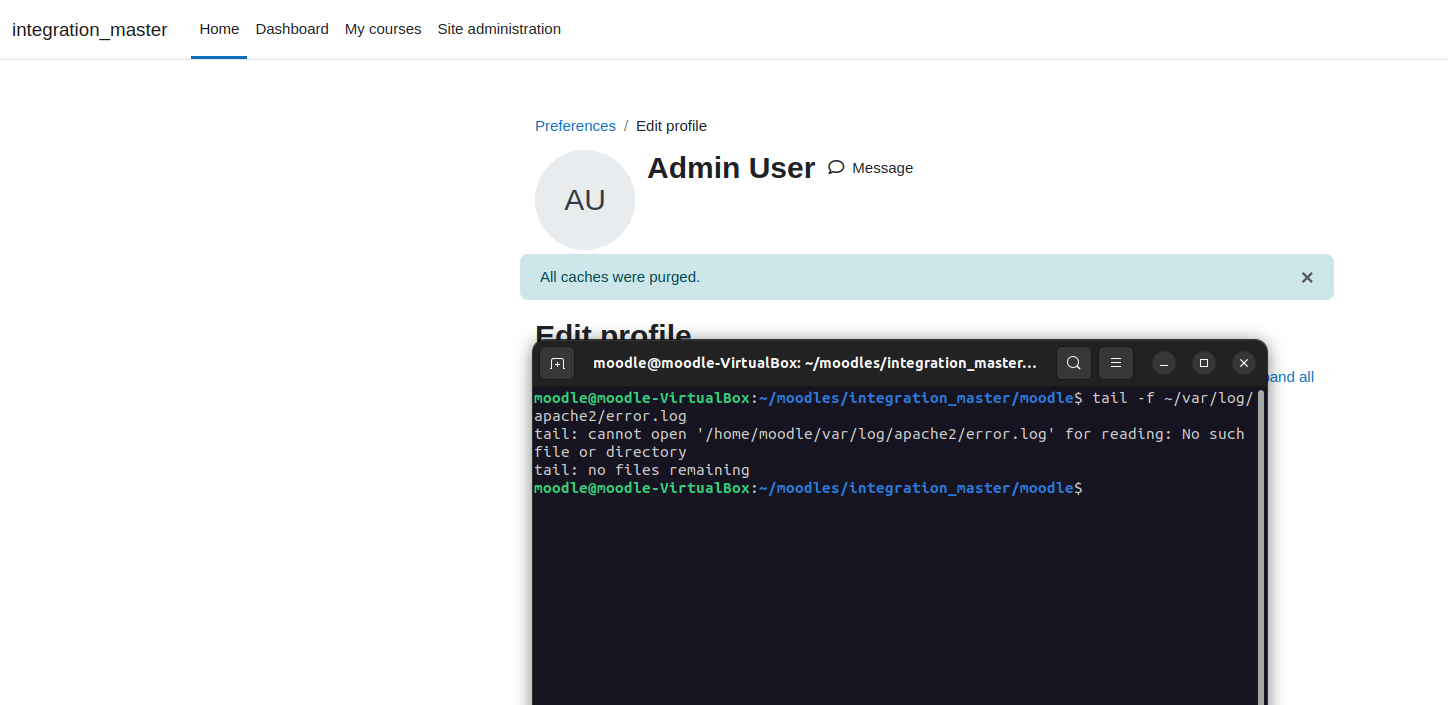Click the 'All caches were purged.' message text
The height and width of the screenshot is (705, 1448).
620,277
